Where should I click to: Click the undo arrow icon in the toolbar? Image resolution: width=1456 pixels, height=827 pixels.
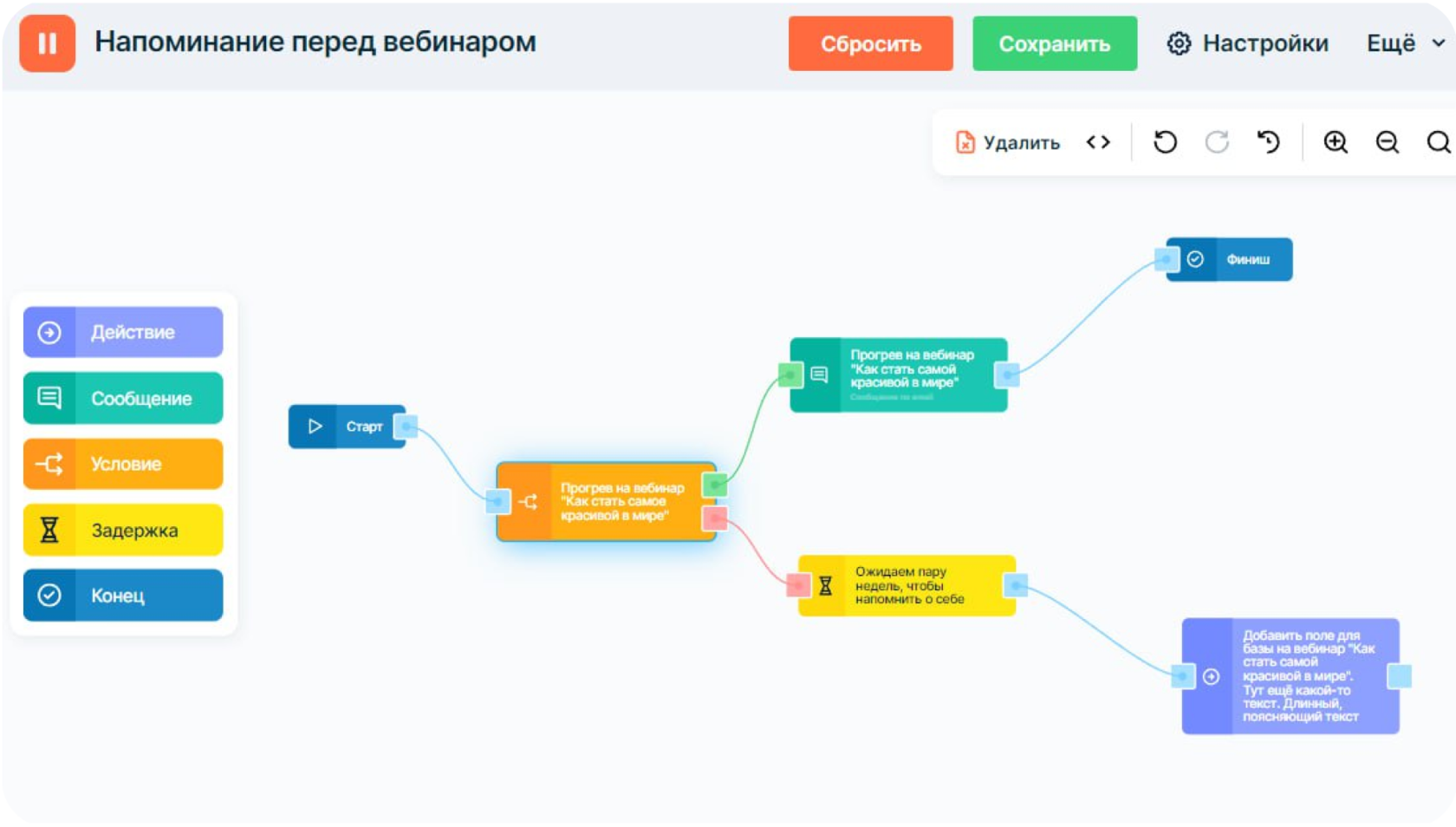[x=1165, y=142]
